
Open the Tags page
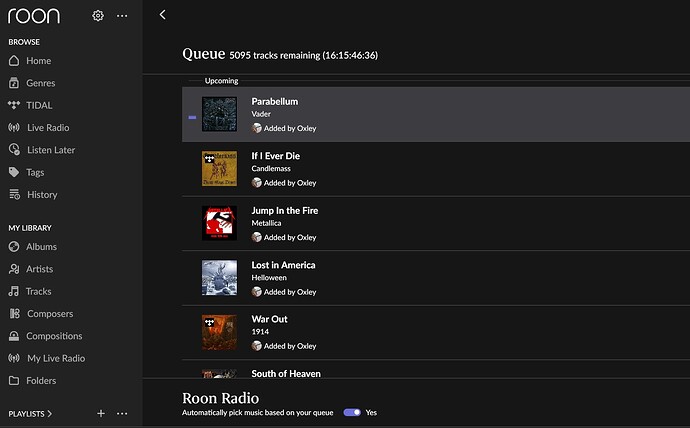click(x=37, y=172)
